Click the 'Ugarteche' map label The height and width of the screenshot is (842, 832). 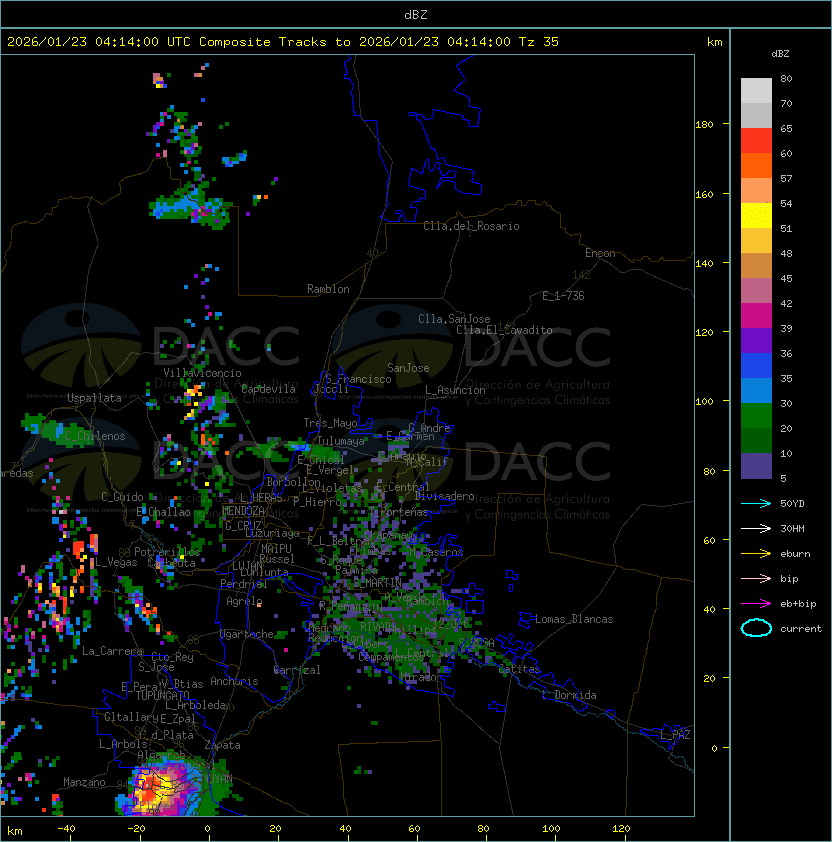tap(247, 634)
